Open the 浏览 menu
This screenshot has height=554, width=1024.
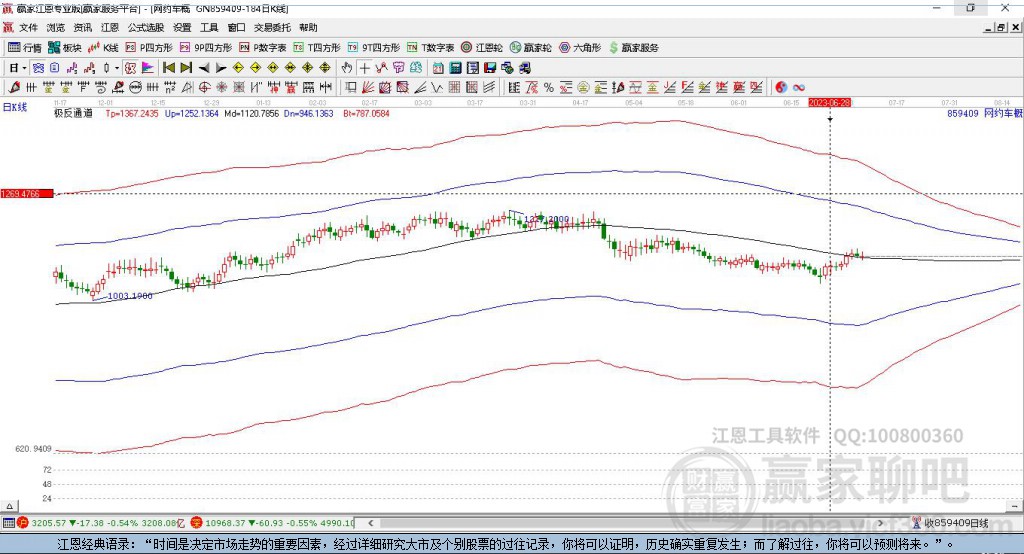56,27
